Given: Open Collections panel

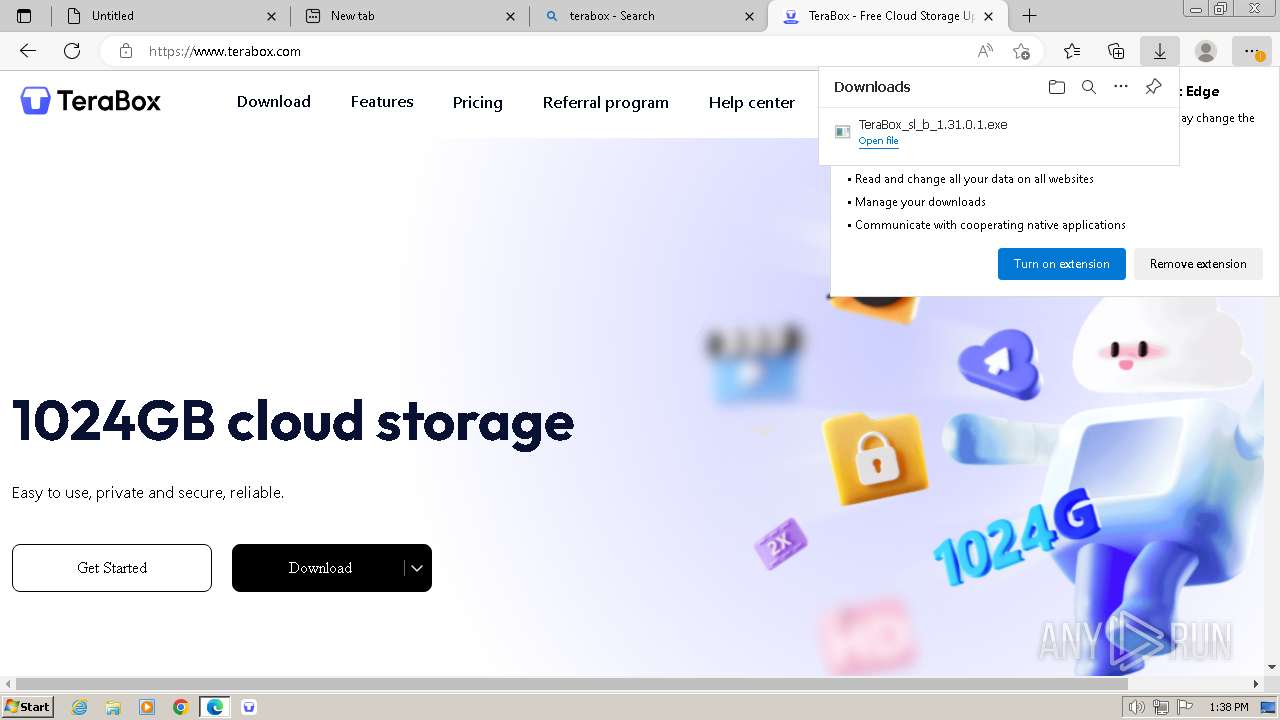Looking at the screenshot, I should pos(1116,51).
